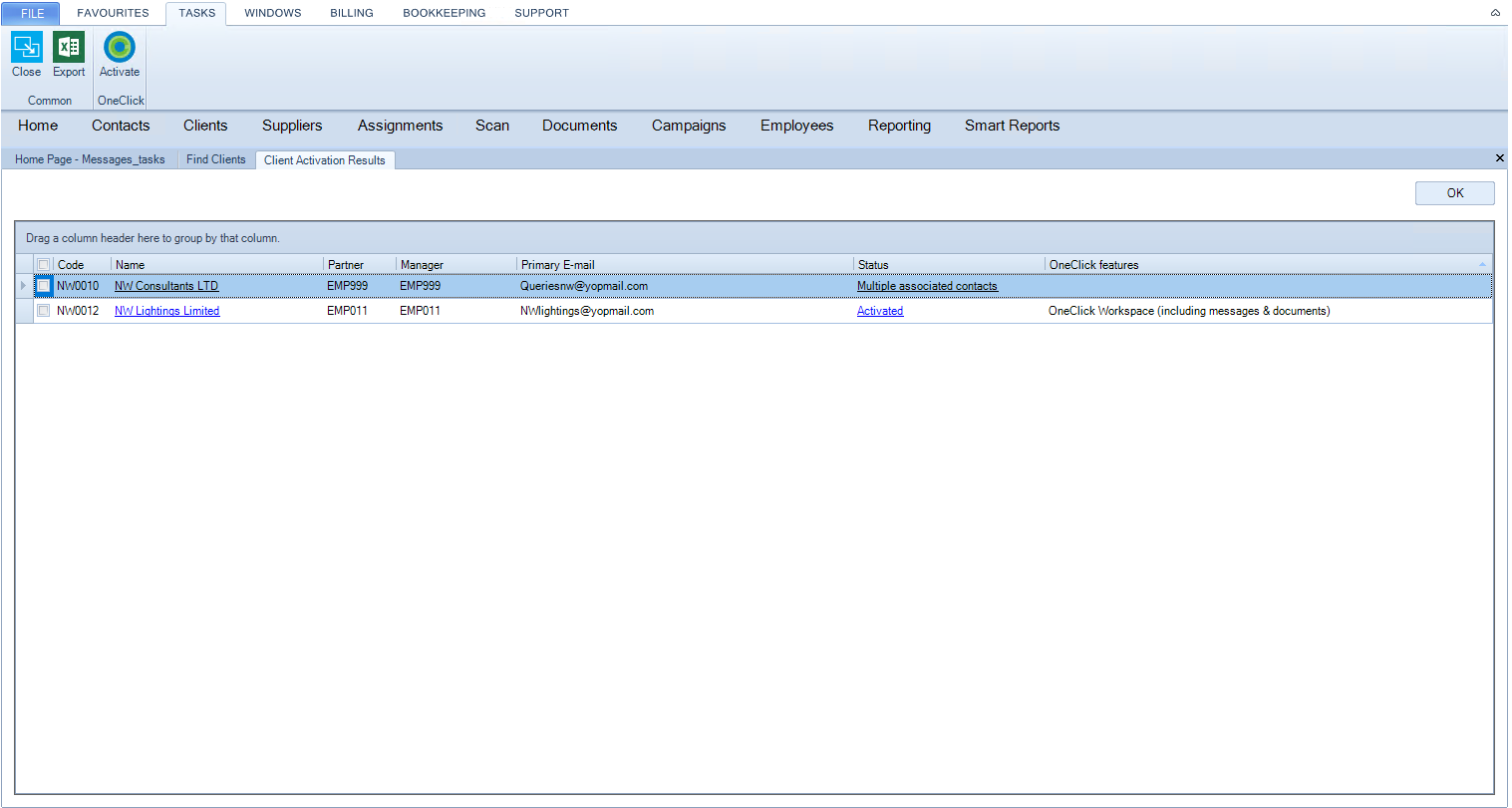This screenshot has height=808, width=1512.
Task: Open the Suppliers section
Action: click(x=292, y=126)
